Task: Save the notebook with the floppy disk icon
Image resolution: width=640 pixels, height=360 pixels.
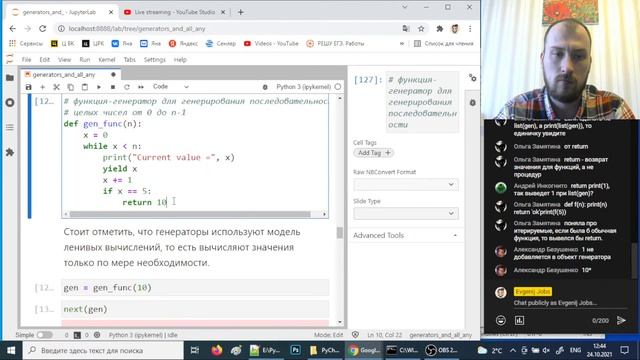Action: (28, 87)
